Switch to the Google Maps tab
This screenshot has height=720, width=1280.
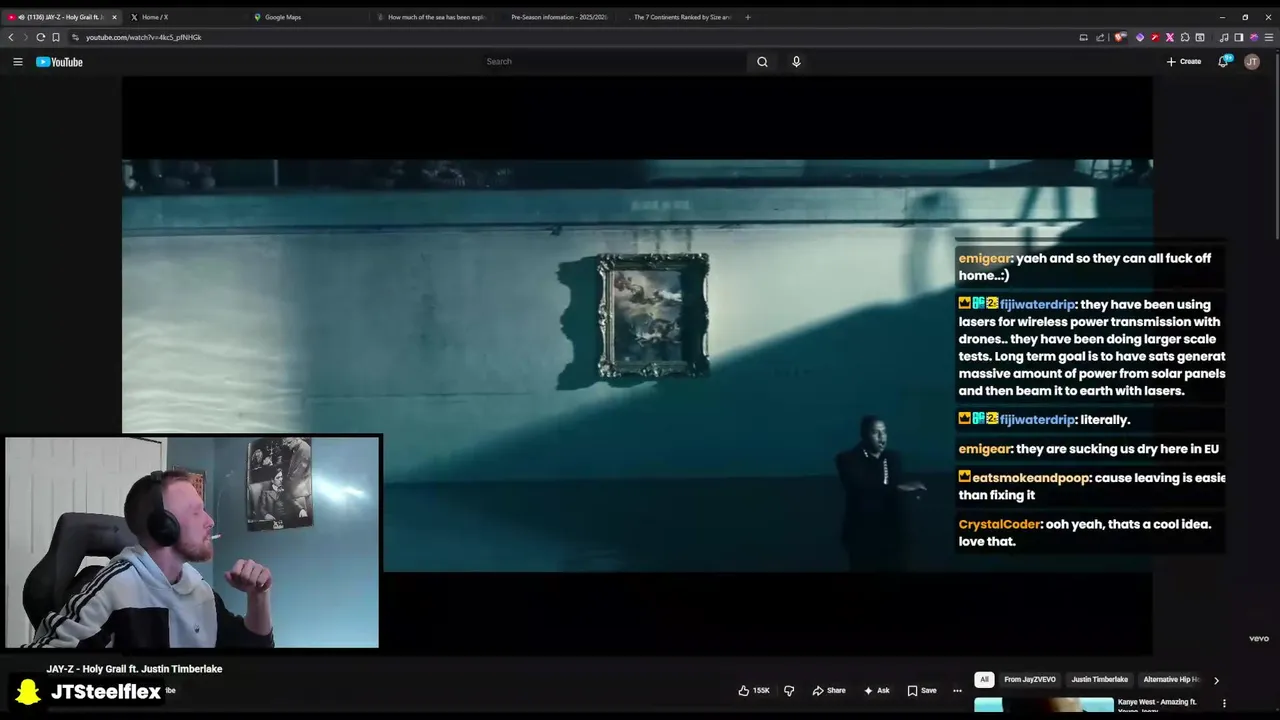[x=308, y=17]
